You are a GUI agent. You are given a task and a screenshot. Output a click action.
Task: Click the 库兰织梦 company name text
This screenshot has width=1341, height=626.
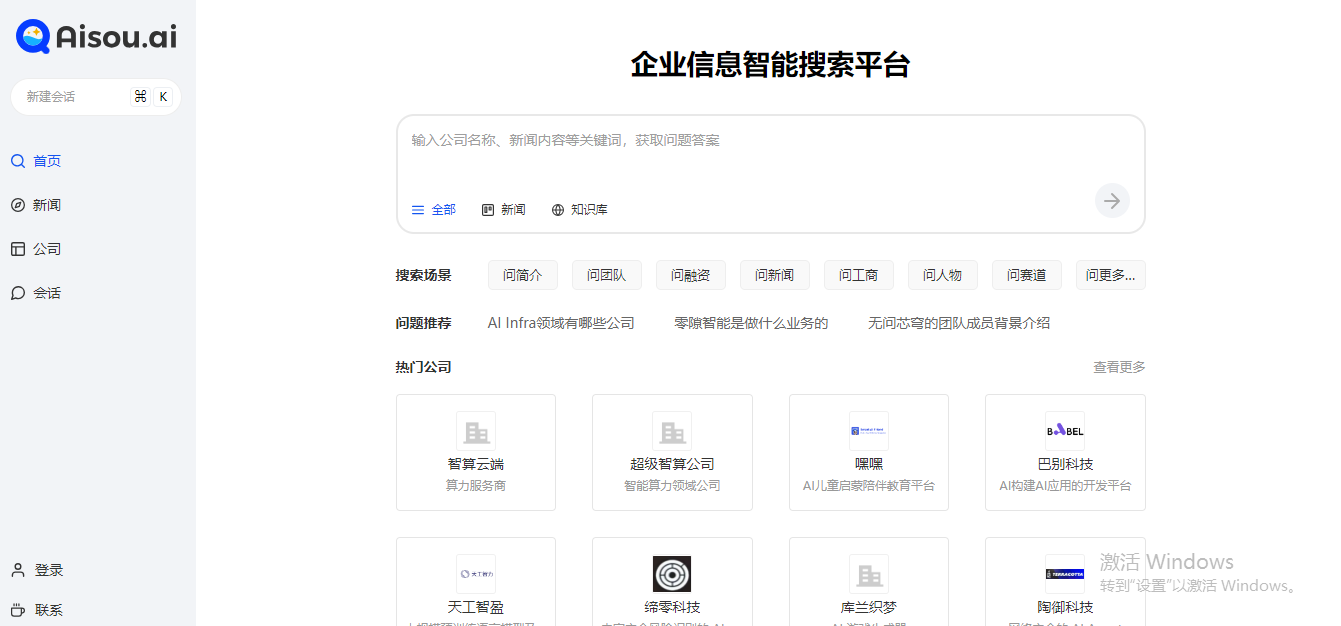[x=869, y=607]
